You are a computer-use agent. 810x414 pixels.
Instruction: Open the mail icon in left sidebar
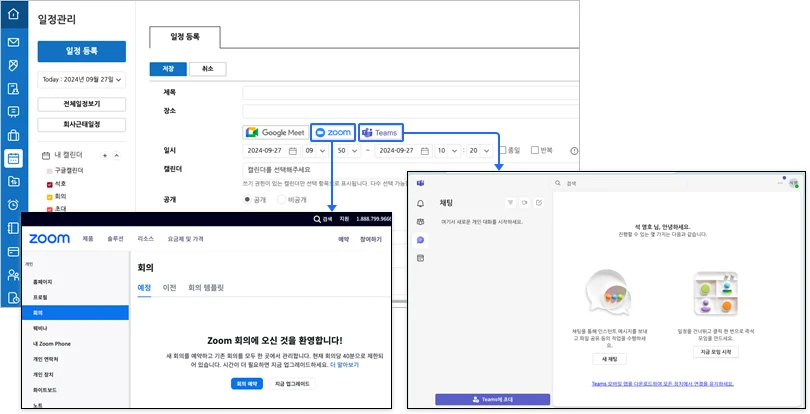coord(13,42)
